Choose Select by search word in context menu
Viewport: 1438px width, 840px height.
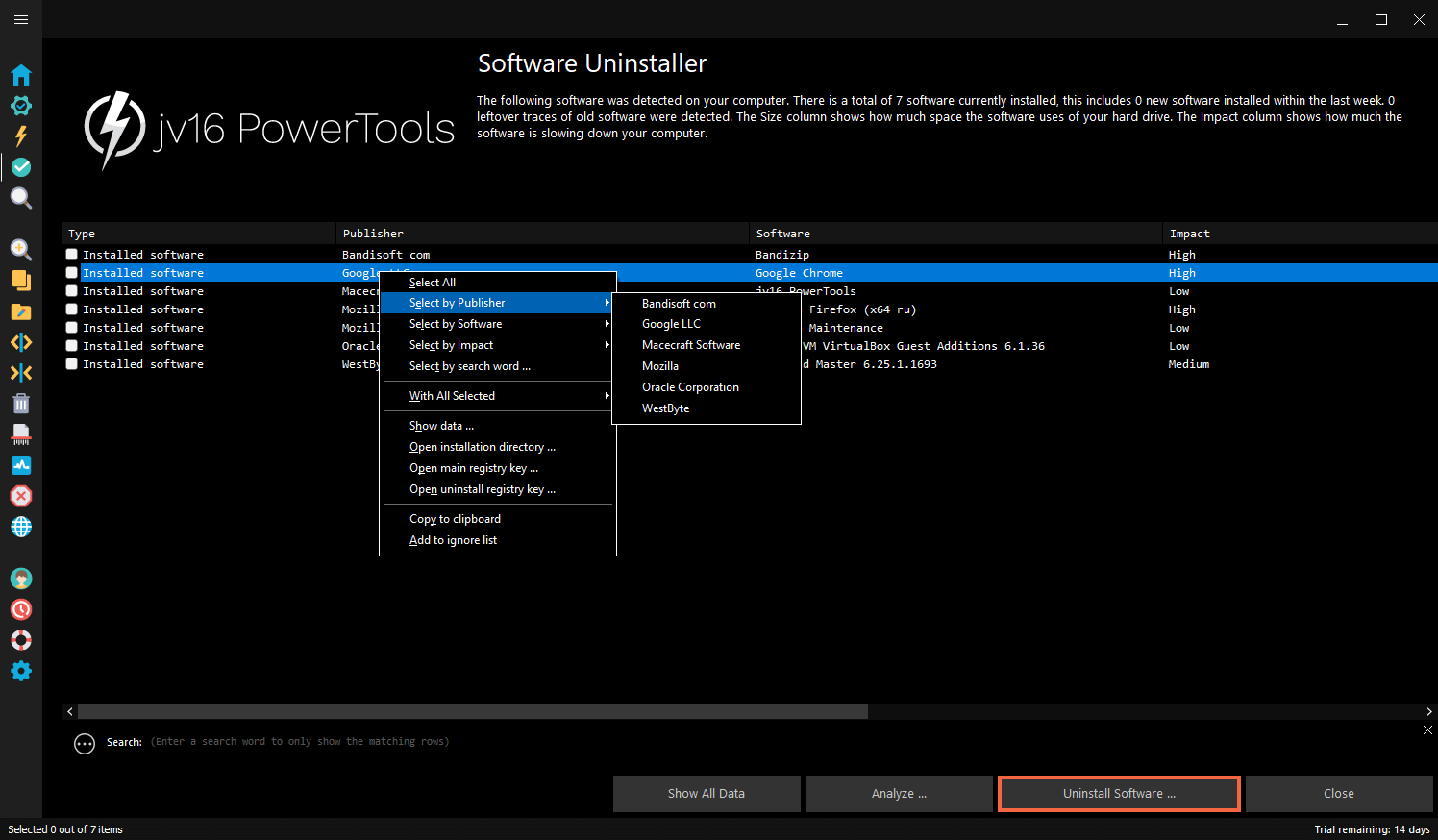497,366
